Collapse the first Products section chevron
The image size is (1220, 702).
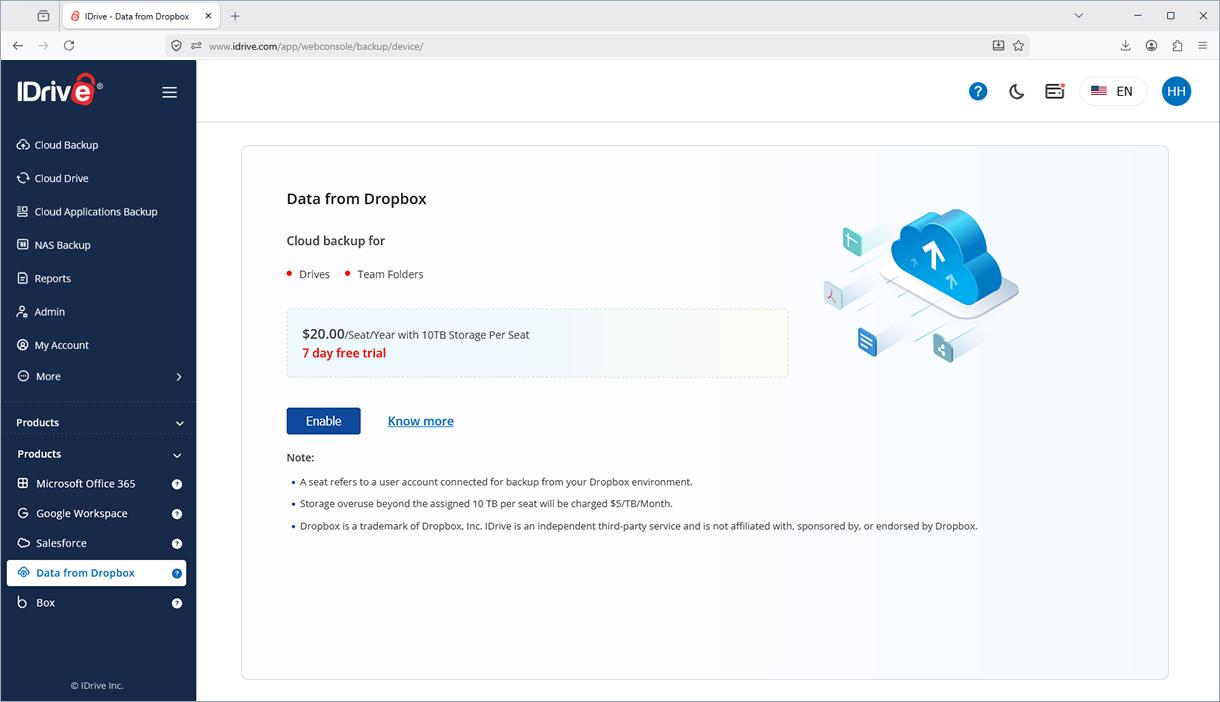click(179, 423)
